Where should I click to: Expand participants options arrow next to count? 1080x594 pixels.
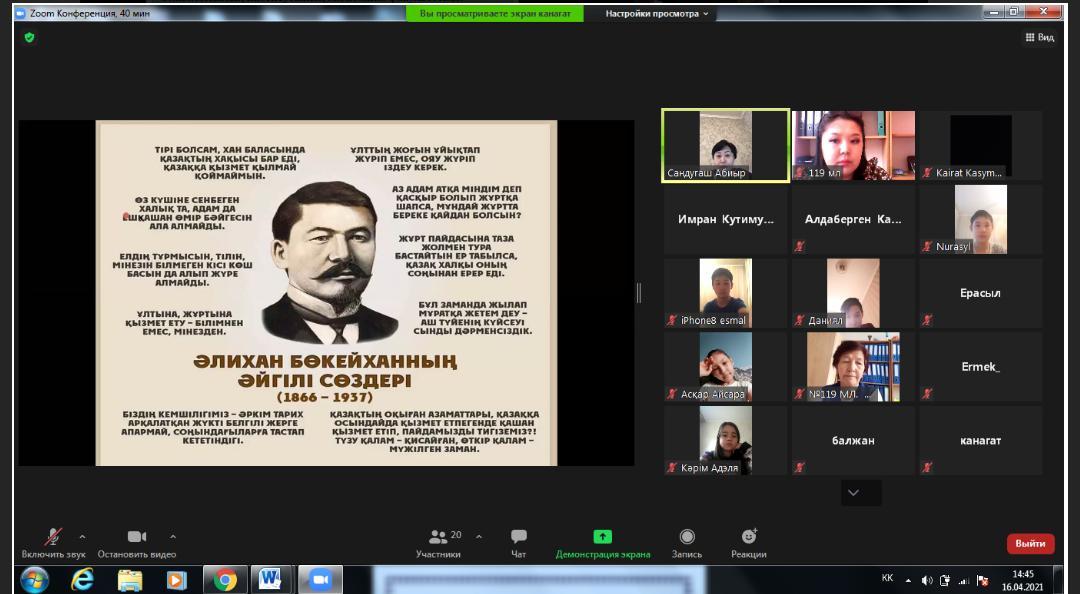(479, 537)
